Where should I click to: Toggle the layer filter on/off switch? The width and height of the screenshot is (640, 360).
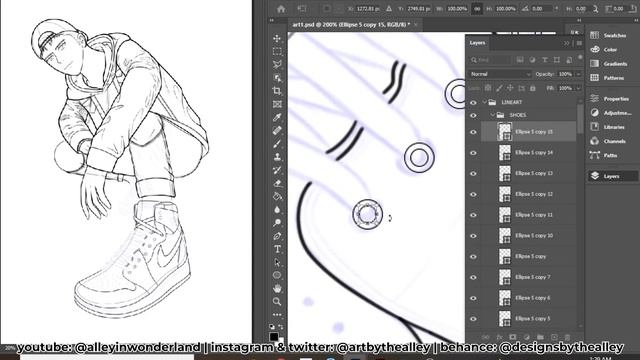pos(580,58)
